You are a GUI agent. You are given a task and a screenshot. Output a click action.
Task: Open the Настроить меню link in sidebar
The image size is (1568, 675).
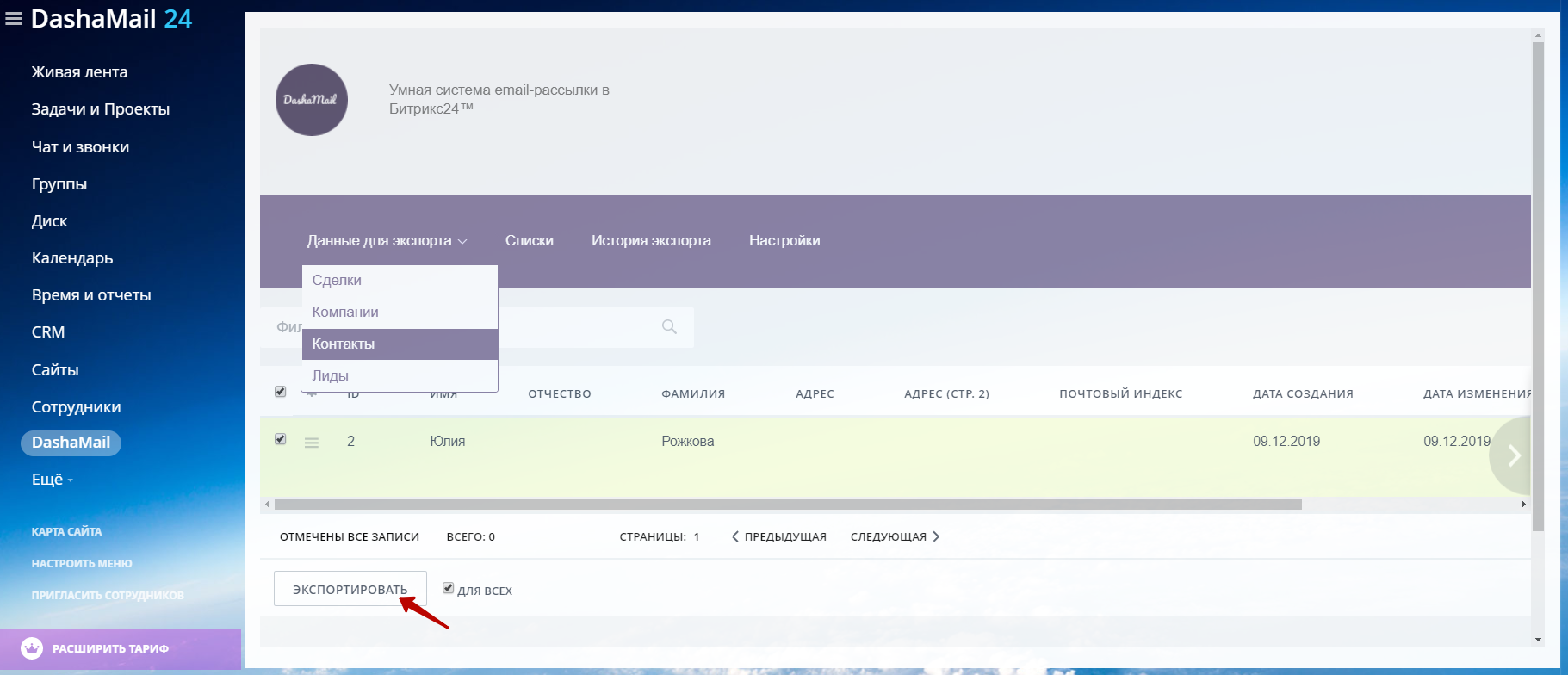[82, 563]
